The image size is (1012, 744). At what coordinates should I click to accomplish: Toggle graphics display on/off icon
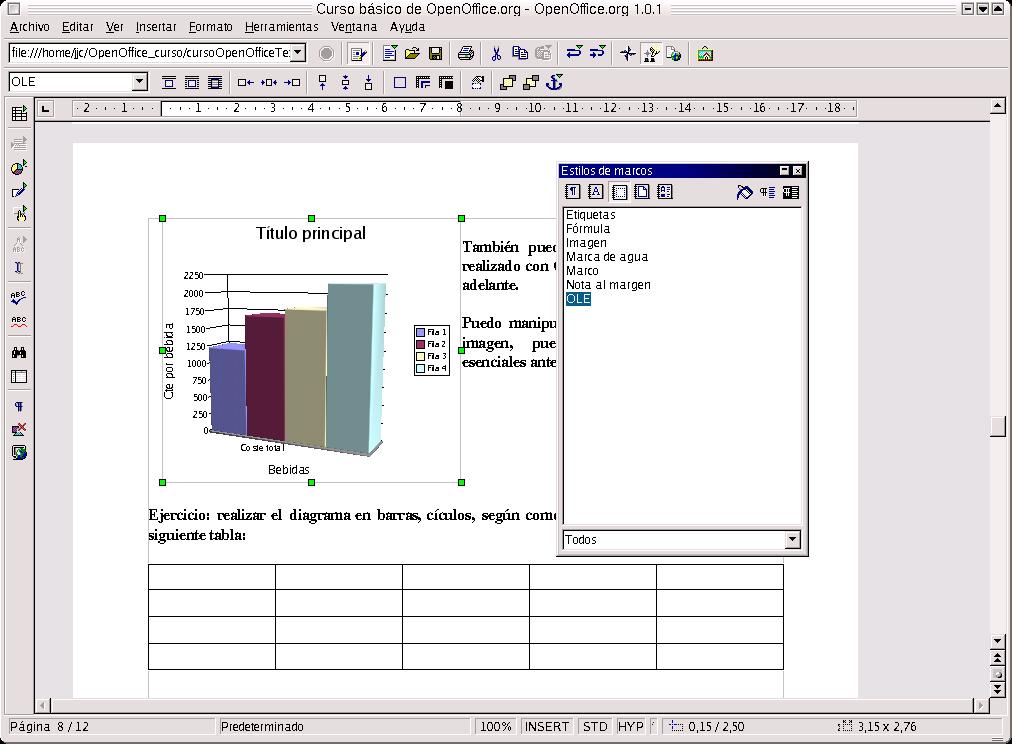pyautogui.click(x=19, y=430)
